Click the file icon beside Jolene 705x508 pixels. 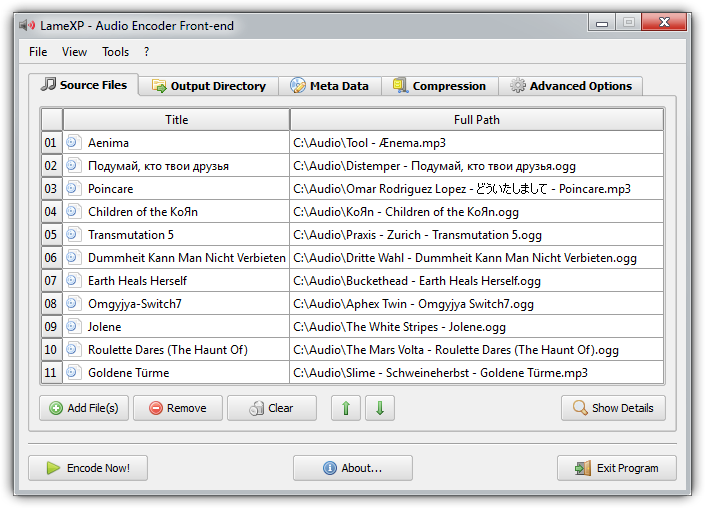(73, 326)
